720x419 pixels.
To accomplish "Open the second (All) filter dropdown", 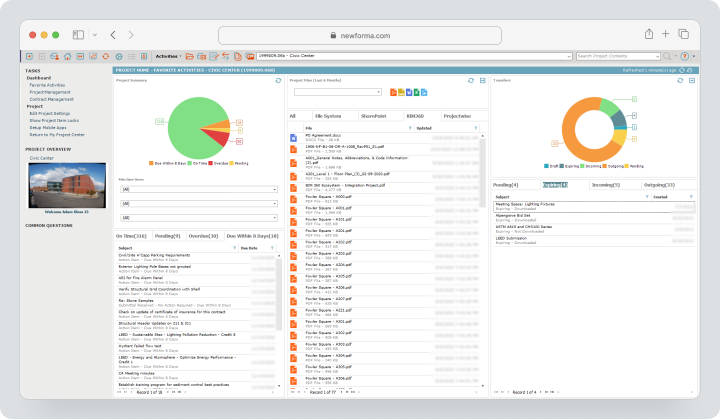I will (x=199, y=204).
